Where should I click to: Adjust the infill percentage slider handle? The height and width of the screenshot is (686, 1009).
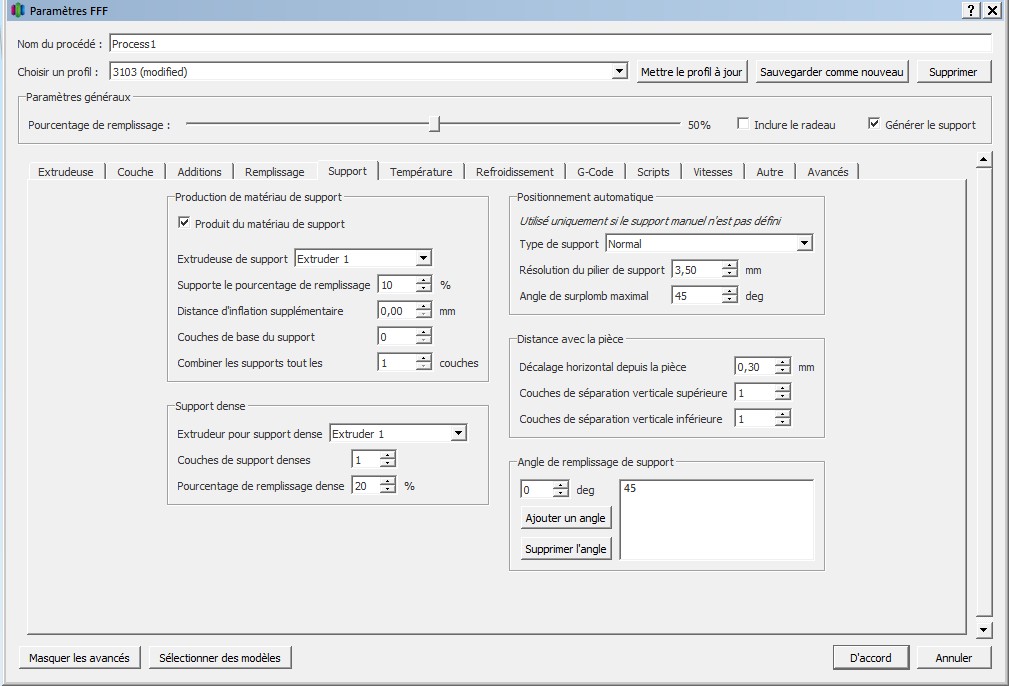(x=434, y=124)
